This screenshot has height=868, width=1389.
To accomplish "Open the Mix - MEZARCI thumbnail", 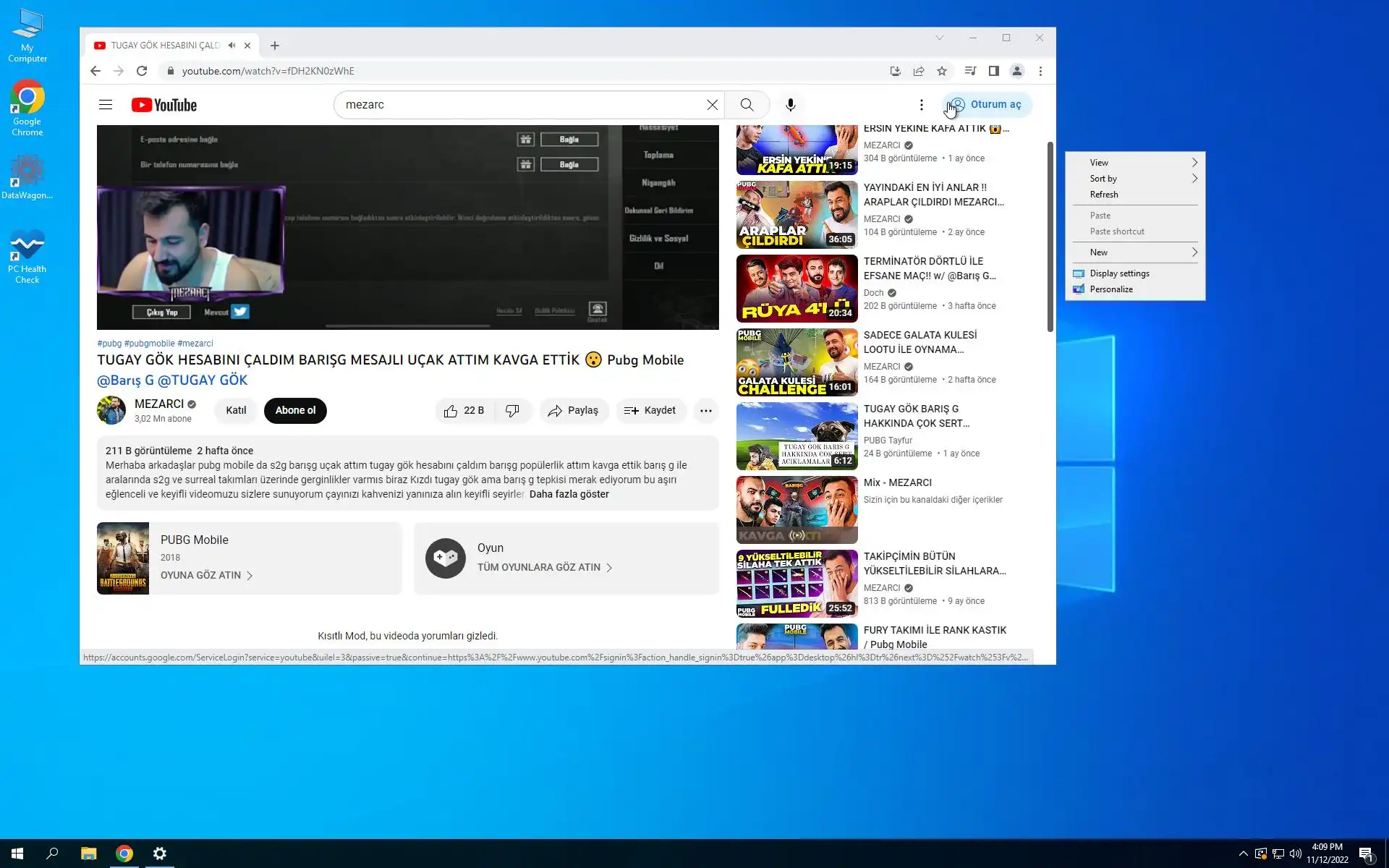I will tap(797, 510).
